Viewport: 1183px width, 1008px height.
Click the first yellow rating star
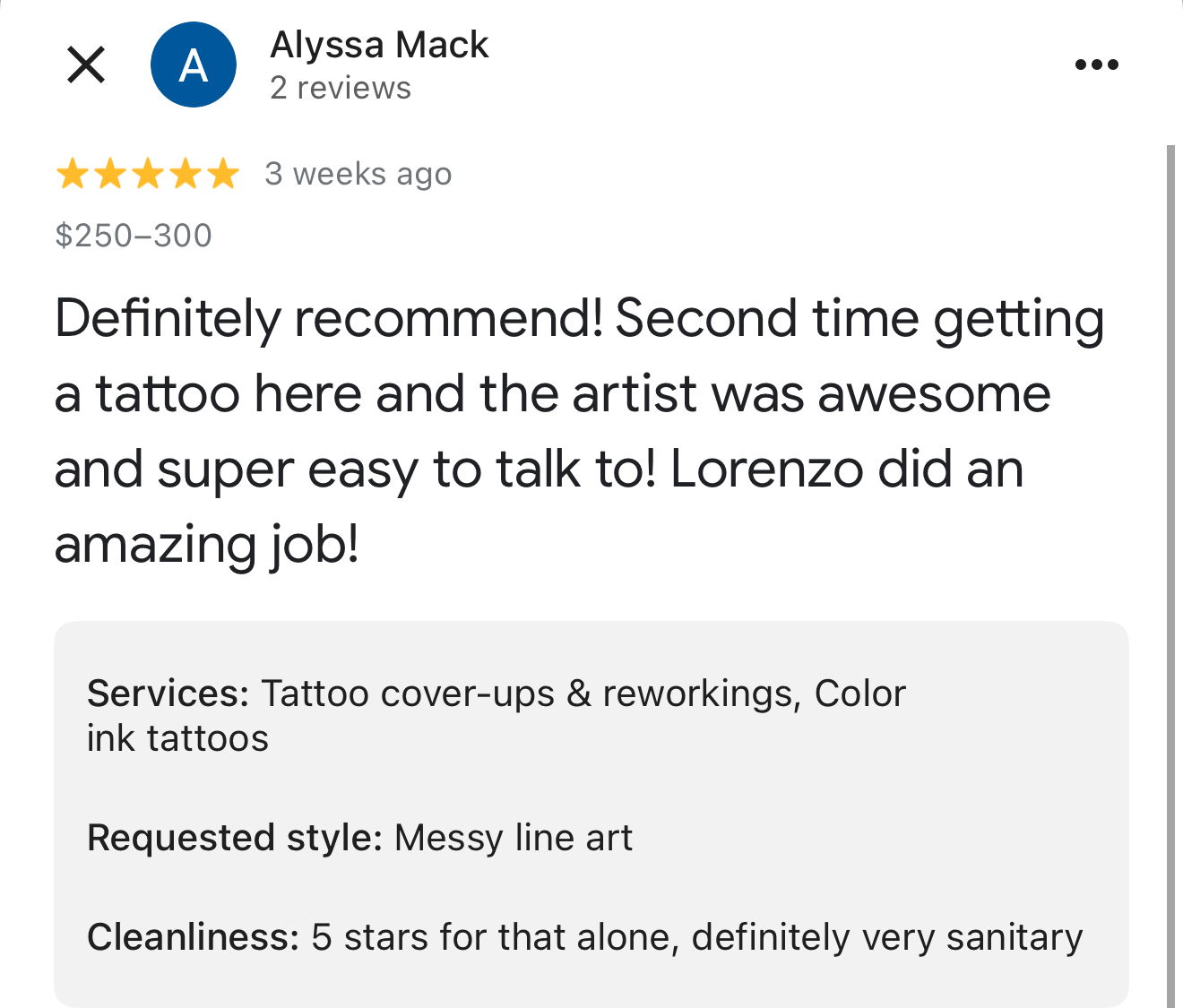click(x=72, y=174)
